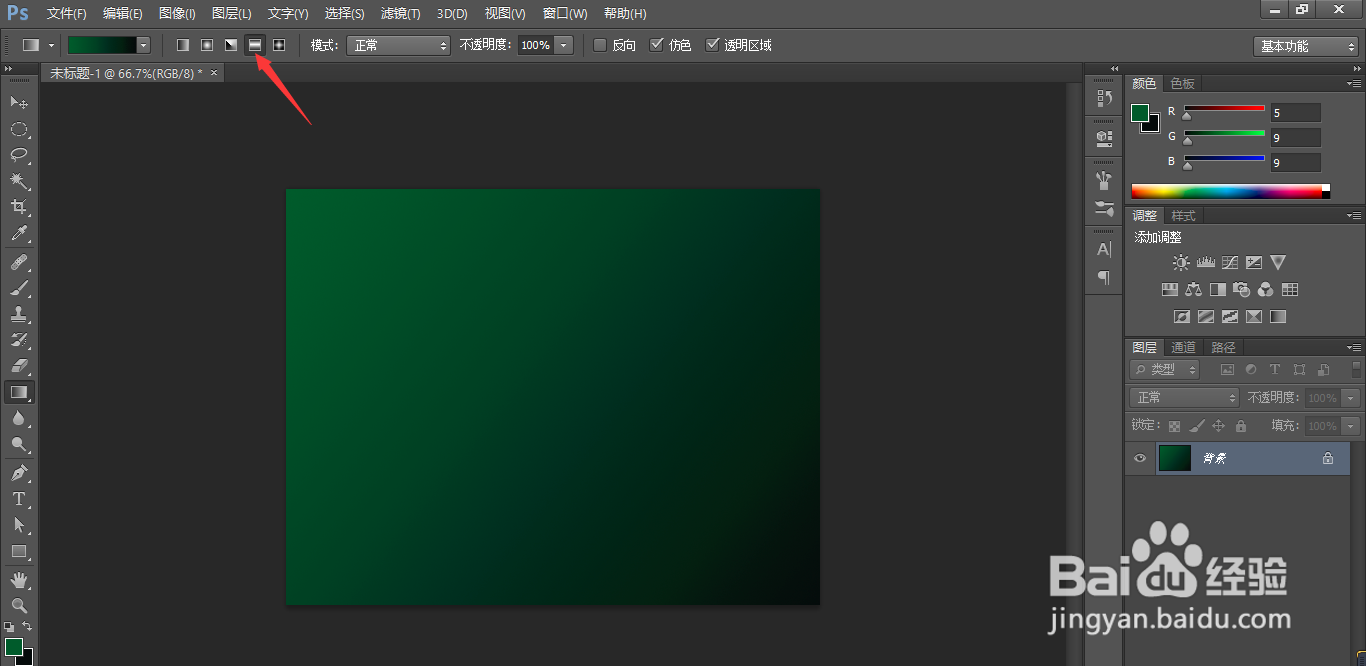Click the color spectrum ramp
The height and width of the screenshot is (666, 1366).
(1230, 192)
